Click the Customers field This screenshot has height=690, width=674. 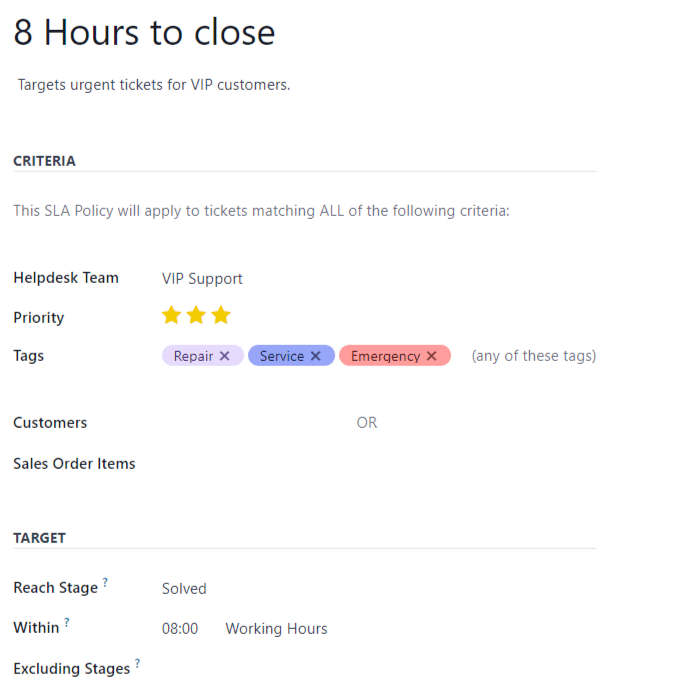click(x=250, y=423)
